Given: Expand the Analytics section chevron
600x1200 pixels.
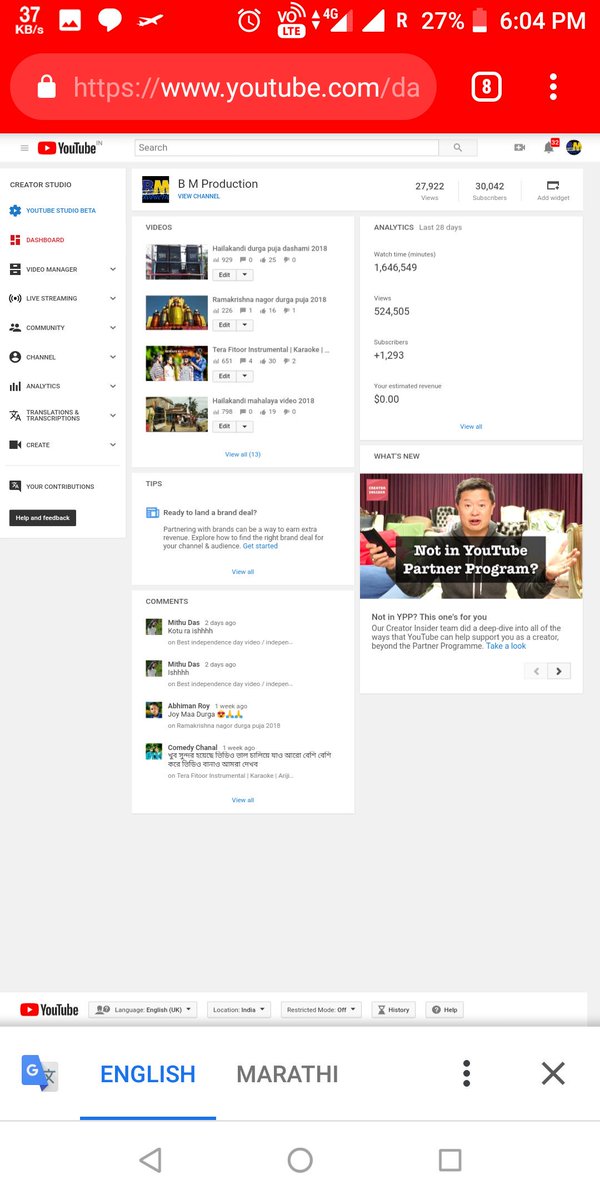Looking at the screenshot, I should point(113,386).
